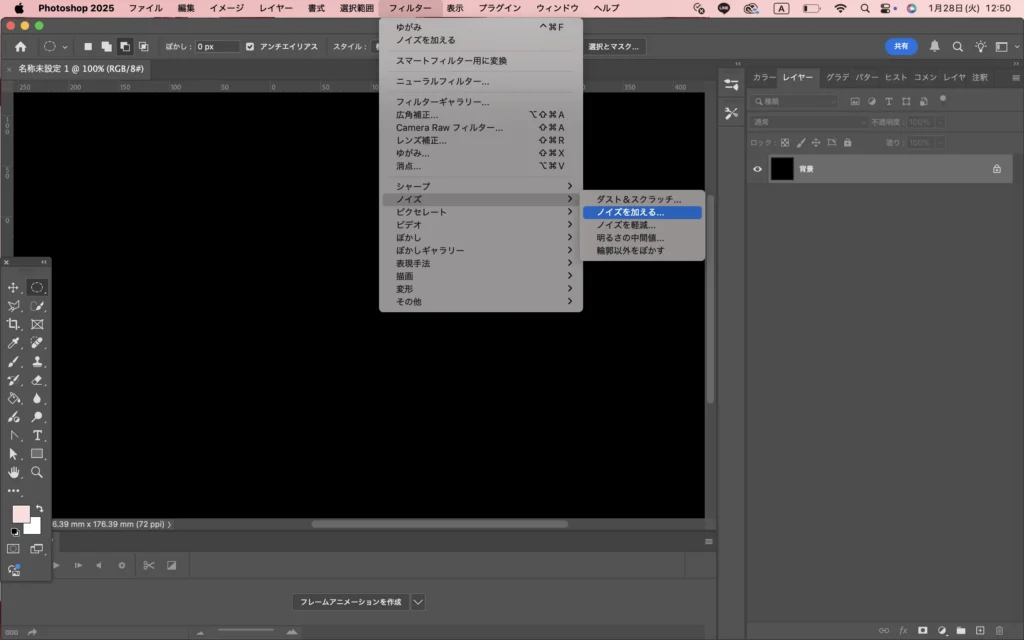Select the Eyedropper tool
Image resolution: width=1024 pixels, height=640 pixels.
14,343
